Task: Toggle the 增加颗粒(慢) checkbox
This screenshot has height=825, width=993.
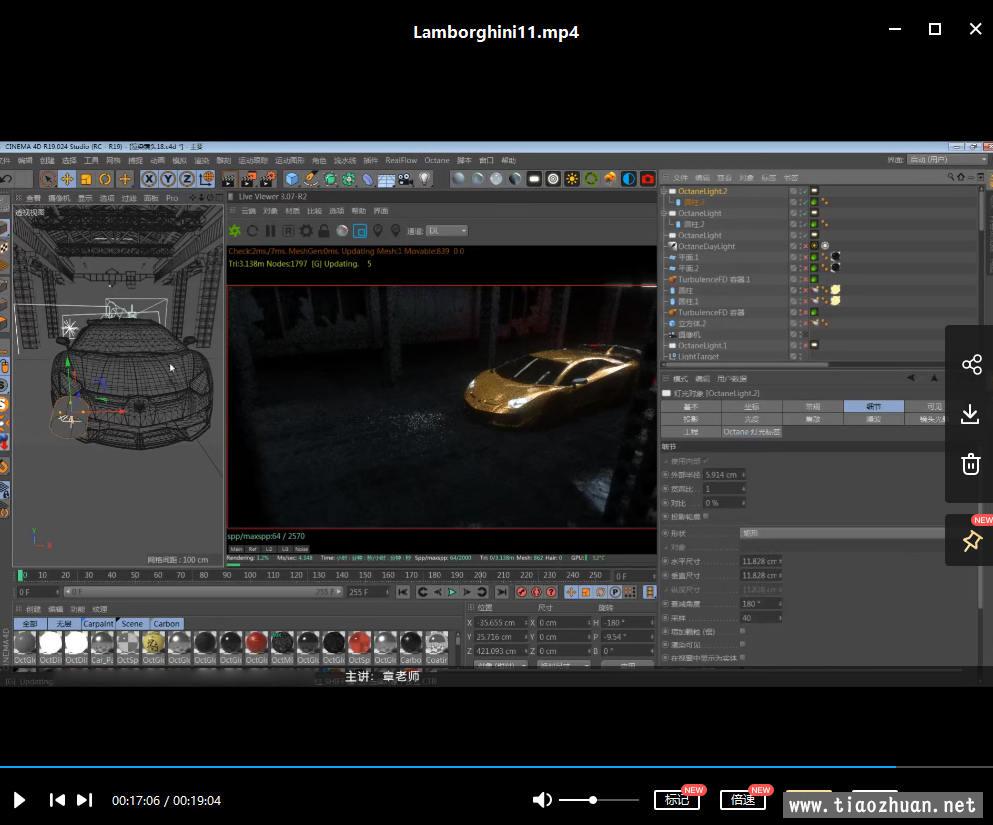Action: point(742,631)
